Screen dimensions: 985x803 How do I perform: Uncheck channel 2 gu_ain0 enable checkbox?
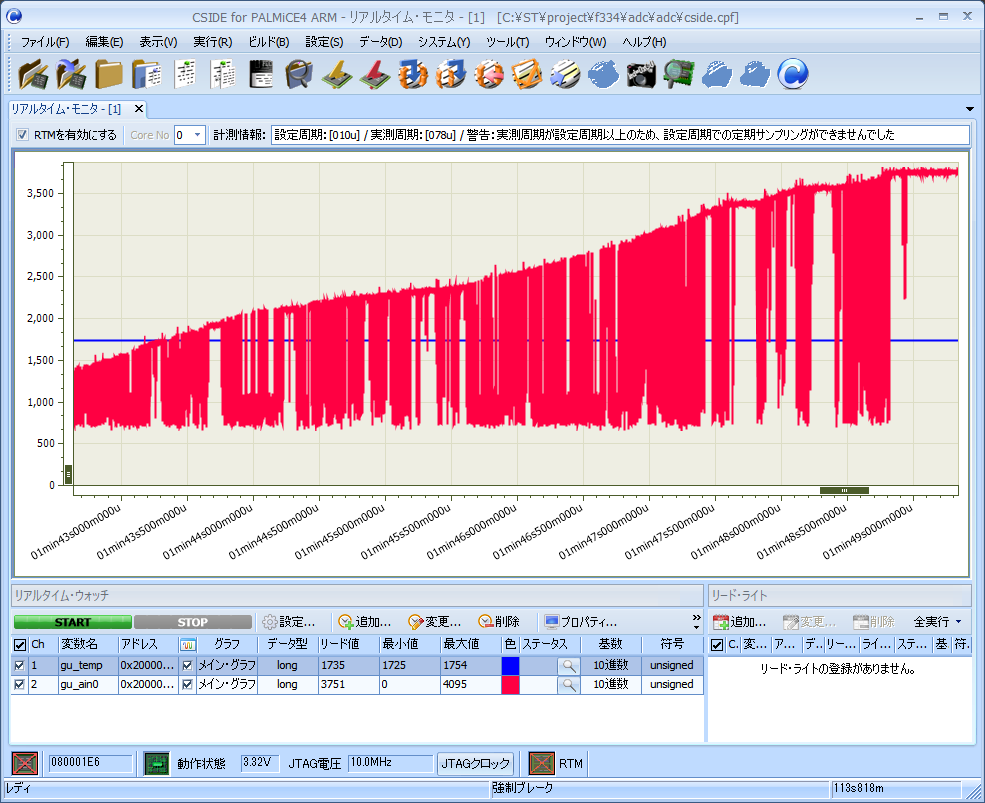click(19, 684)
